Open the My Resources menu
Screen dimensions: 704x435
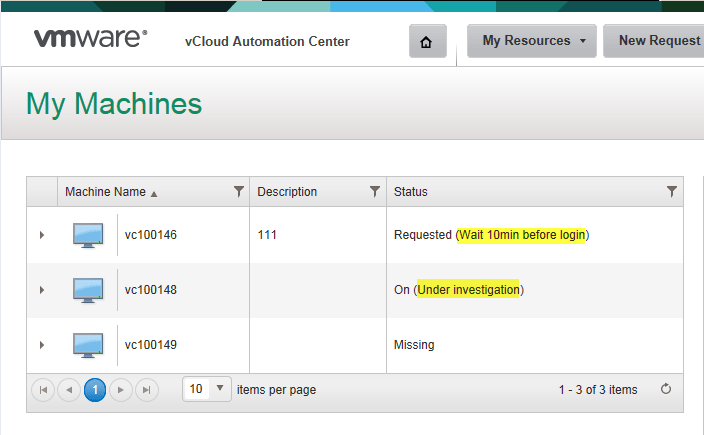pos(531,41)
